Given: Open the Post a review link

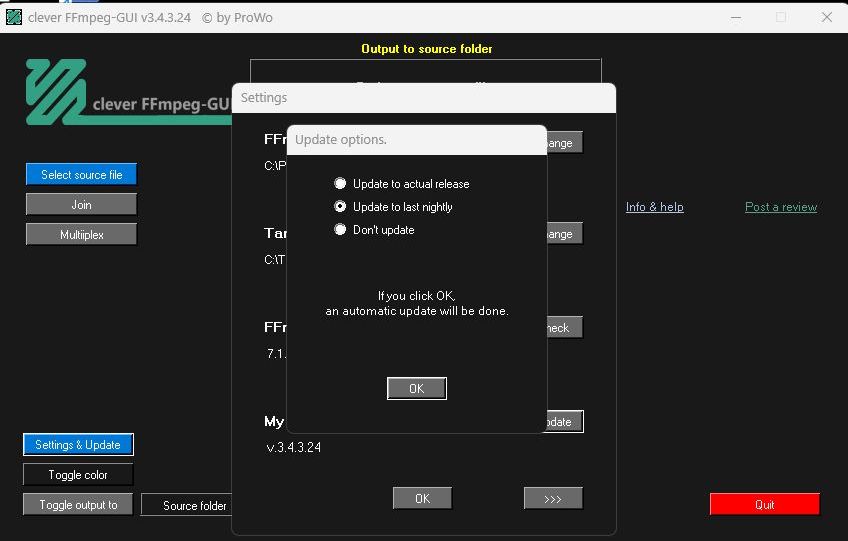Looking at the screenshot, I should click(x=781, y=207).
